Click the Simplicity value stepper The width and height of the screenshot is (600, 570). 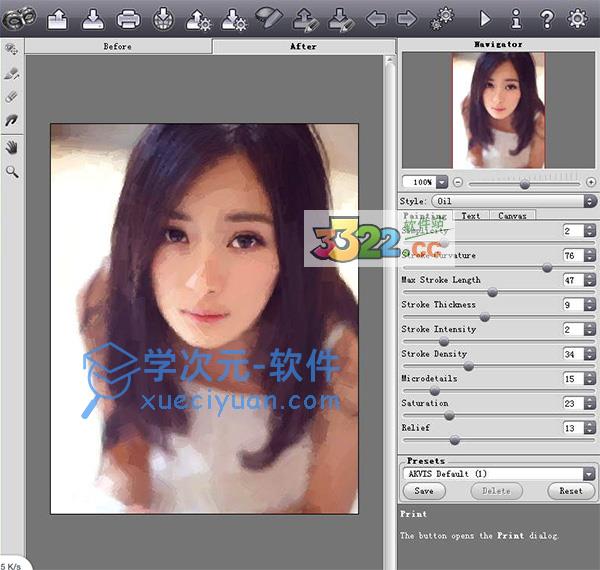point(590,231)
